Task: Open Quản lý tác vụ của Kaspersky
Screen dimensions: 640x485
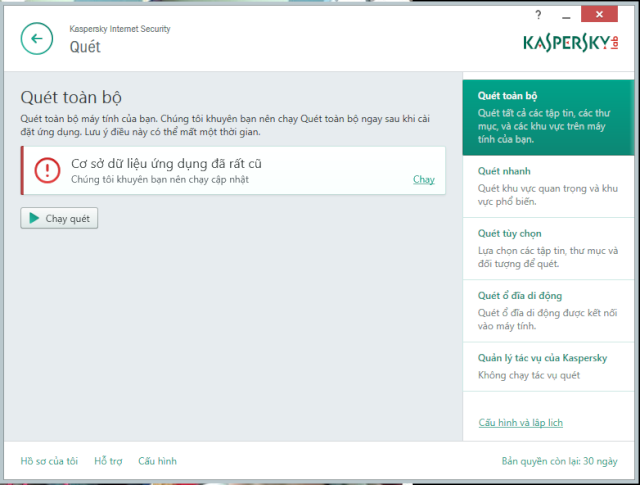Action: coord(548,367)
